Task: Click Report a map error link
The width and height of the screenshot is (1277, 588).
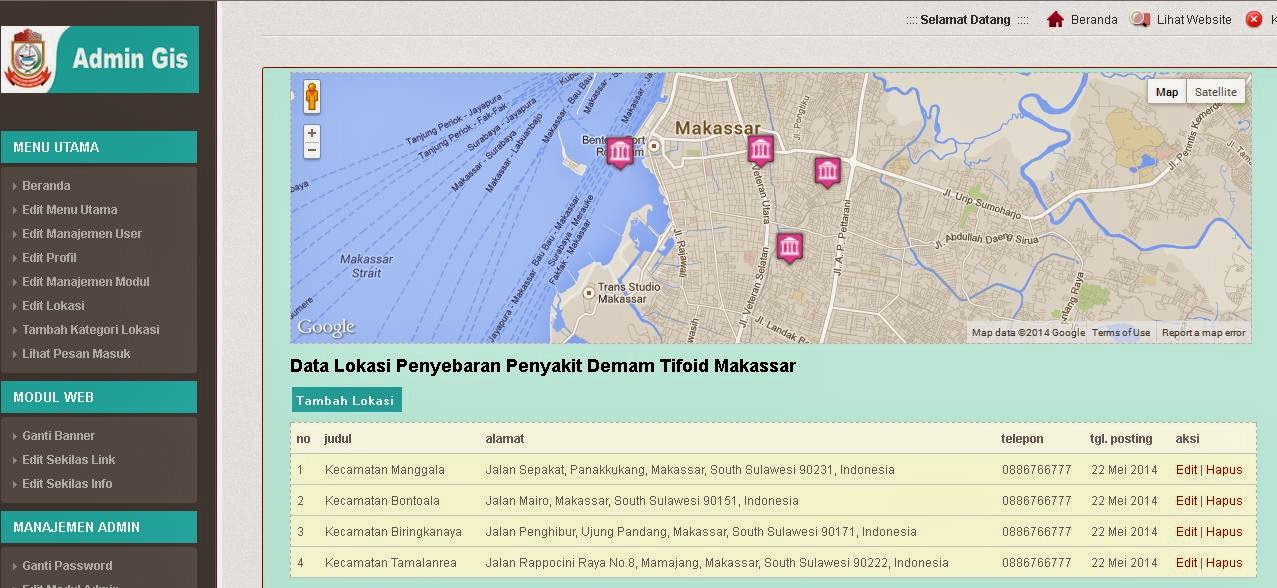Action: tap(1203, 333)
